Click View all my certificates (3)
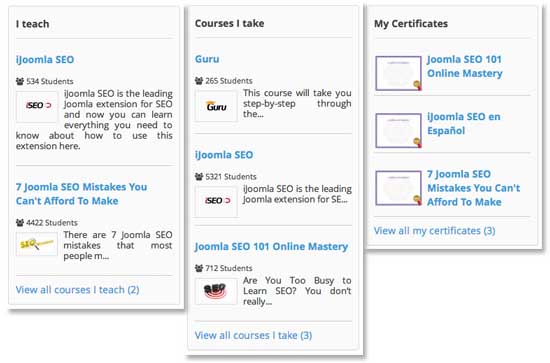The height and width of the screenshot is (363, 550). 435,231
